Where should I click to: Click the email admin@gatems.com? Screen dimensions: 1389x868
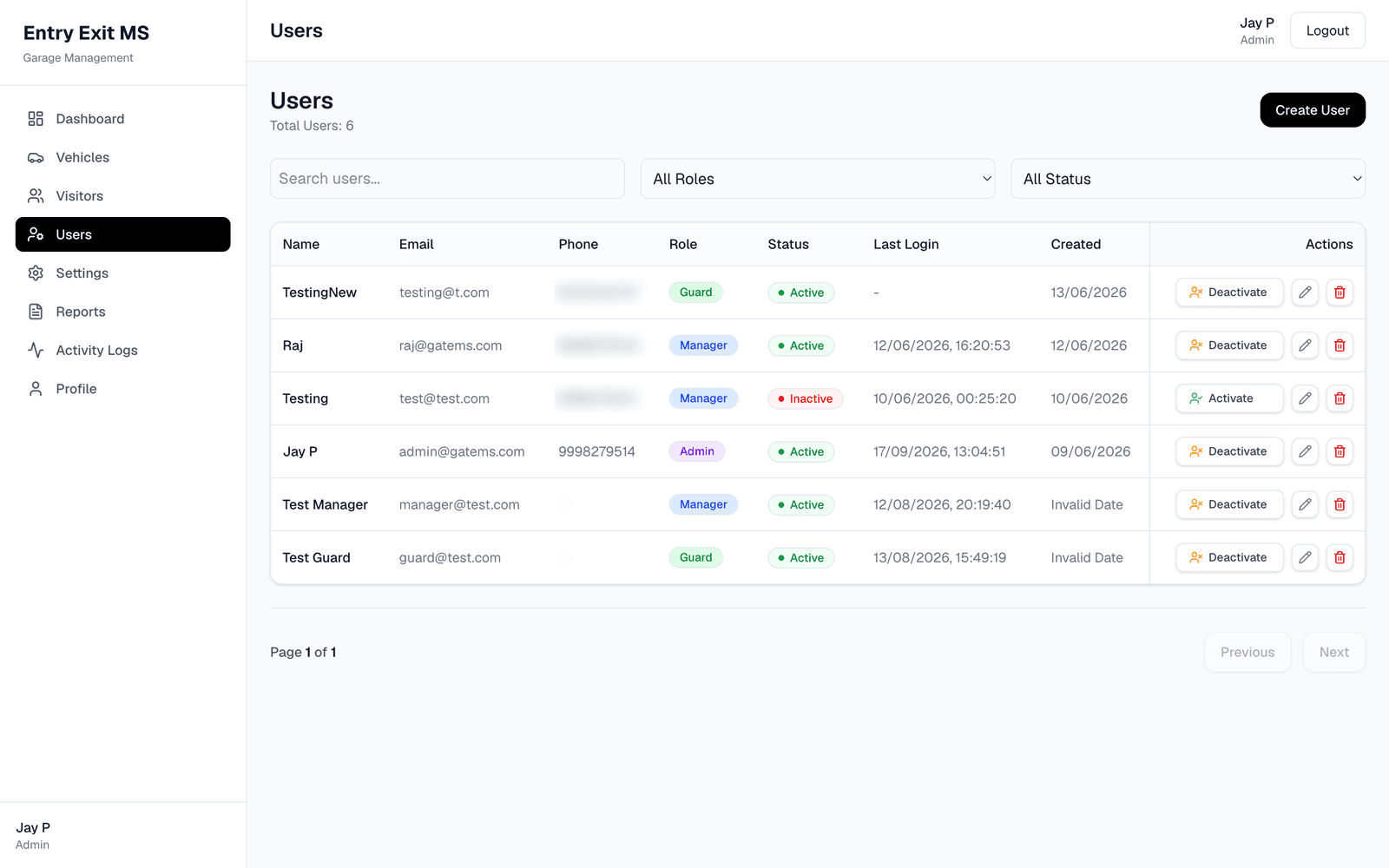[462, 451]
